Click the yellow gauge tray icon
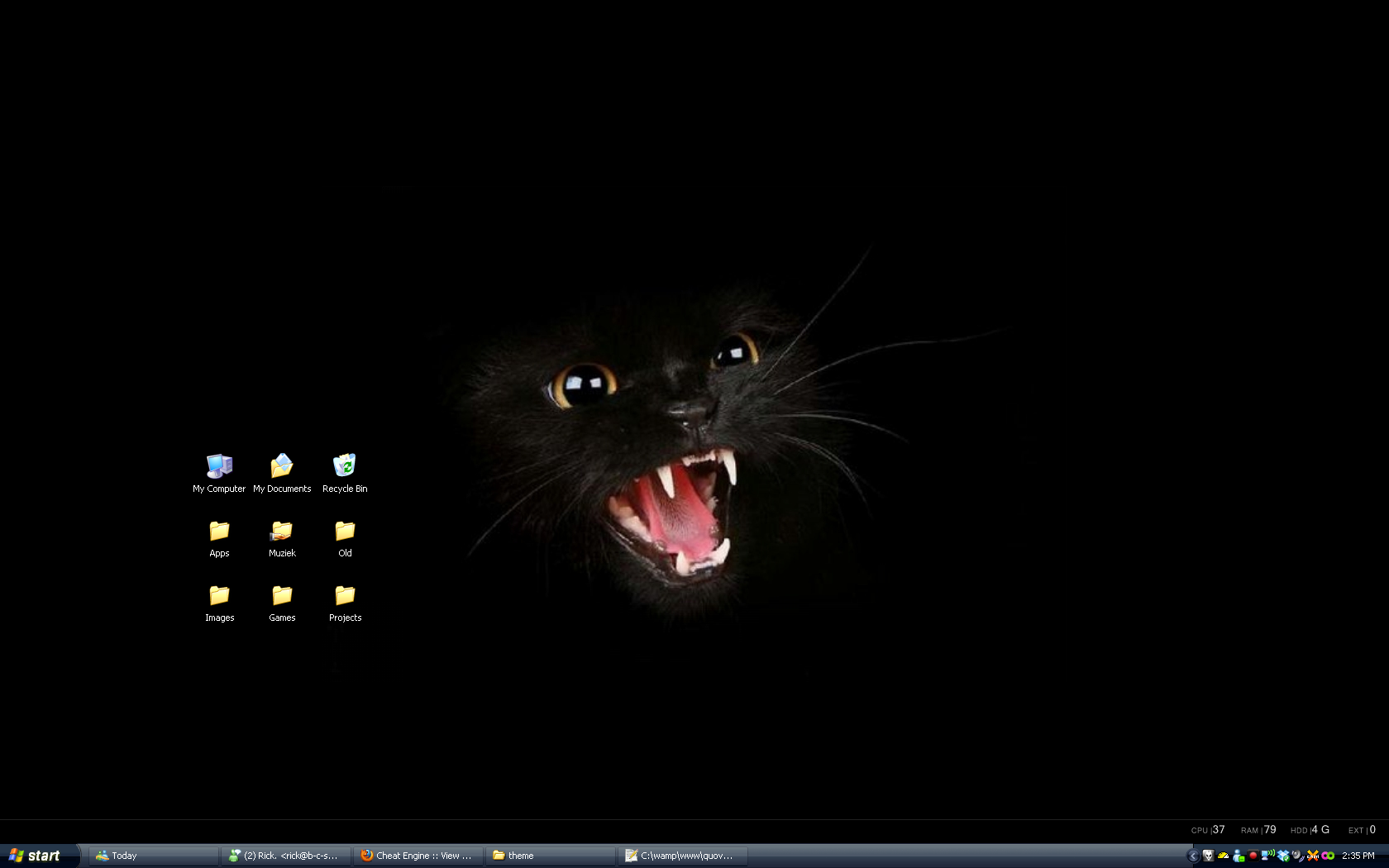 (x=1224, y=856)
